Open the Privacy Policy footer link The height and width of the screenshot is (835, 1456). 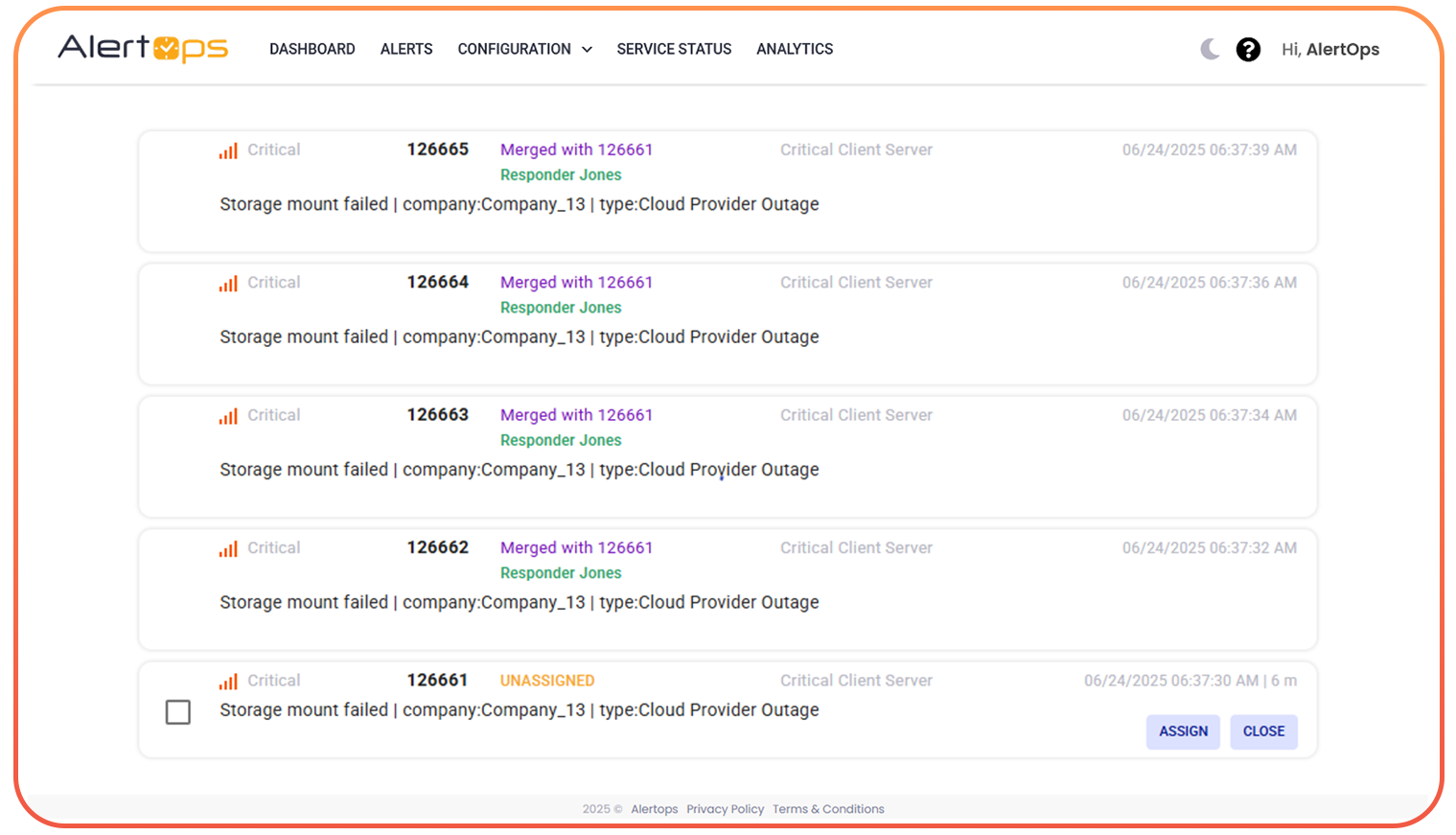click(725, 809)
